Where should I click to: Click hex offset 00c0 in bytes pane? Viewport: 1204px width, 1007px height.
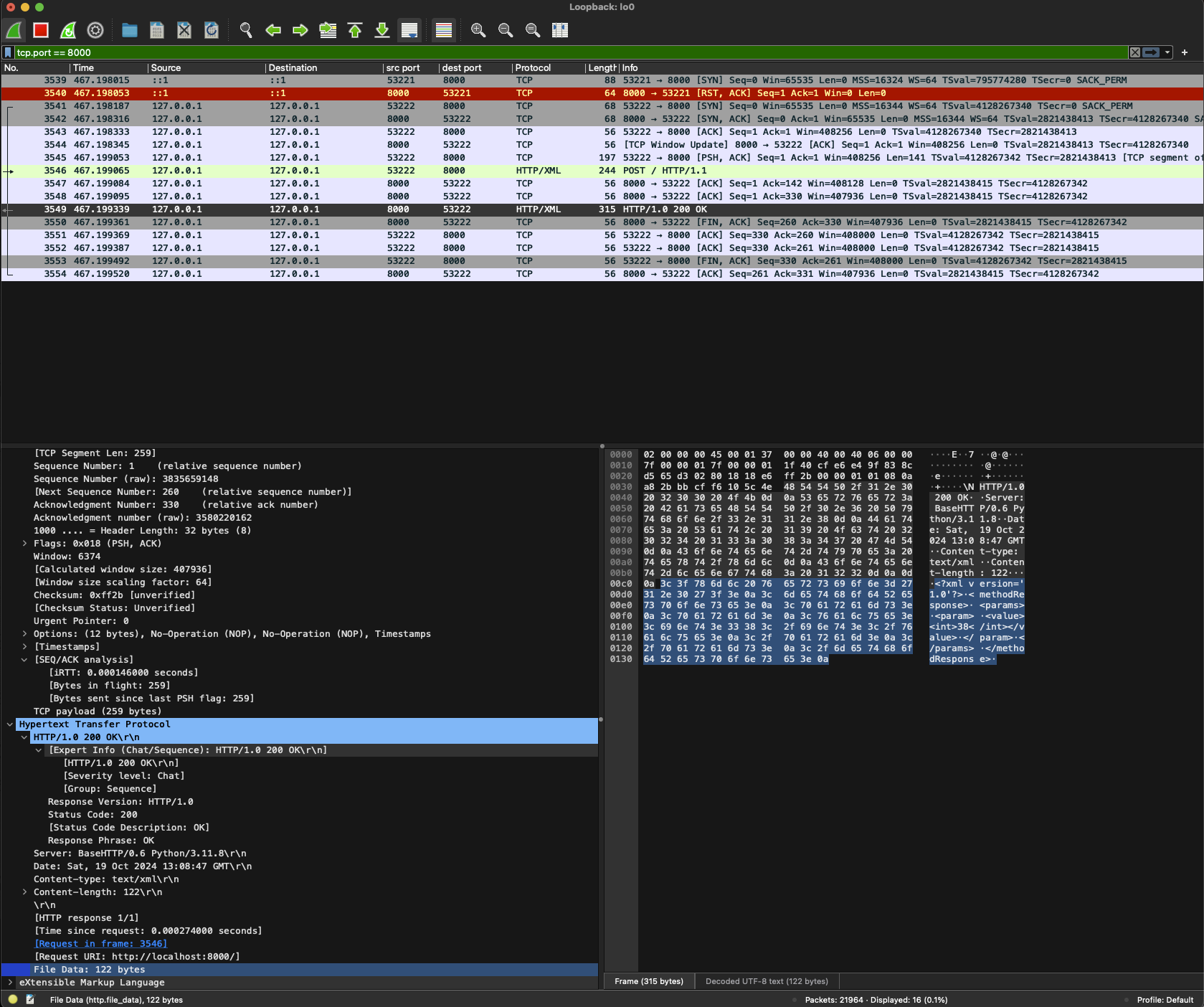[x=621, y=584]
